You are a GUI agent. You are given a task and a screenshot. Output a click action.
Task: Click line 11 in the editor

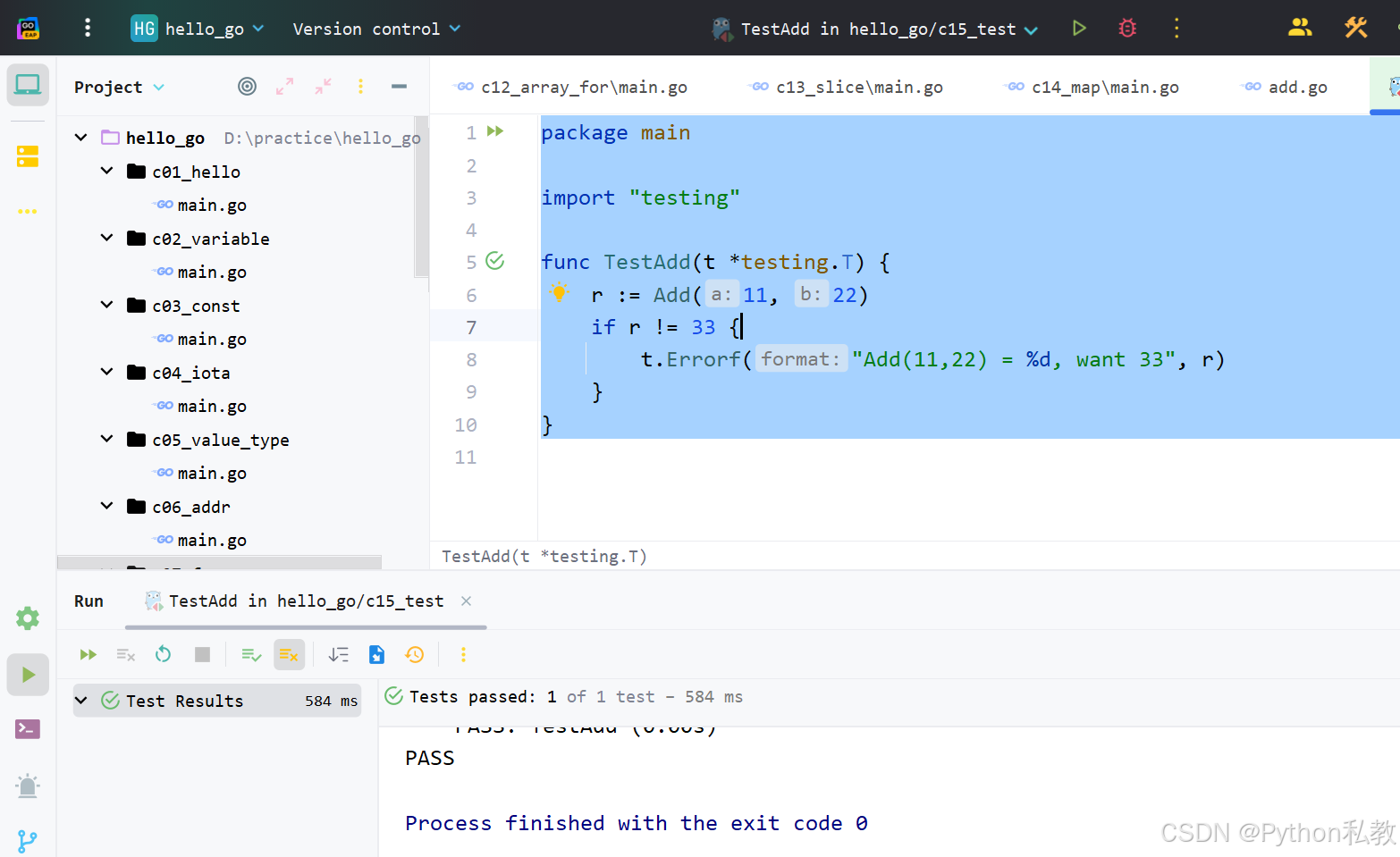click(x=969, y=458)
